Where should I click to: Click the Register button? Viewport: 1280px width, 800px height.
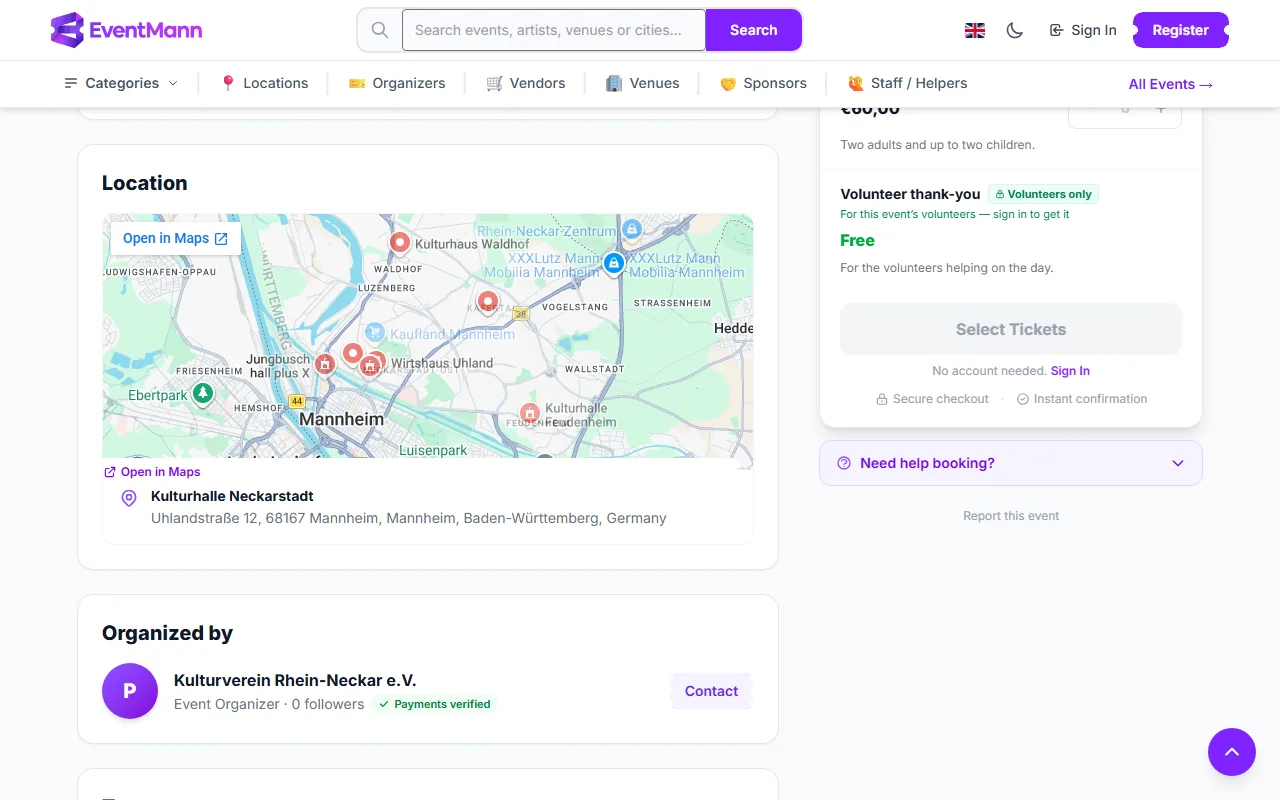[x=1180, y=30]
